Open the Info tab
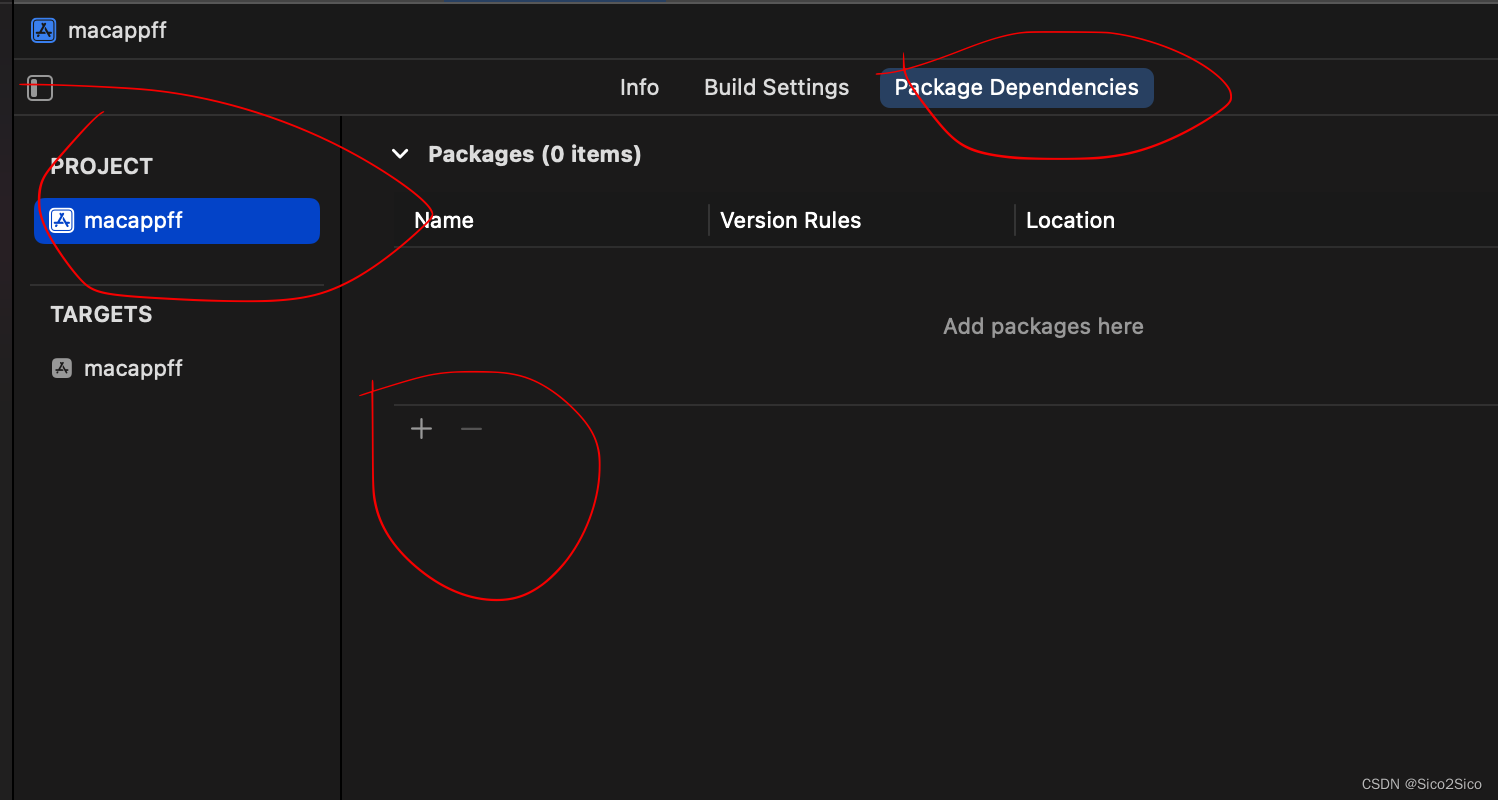This screenshot has height=800, width=1498. [639, 87]
